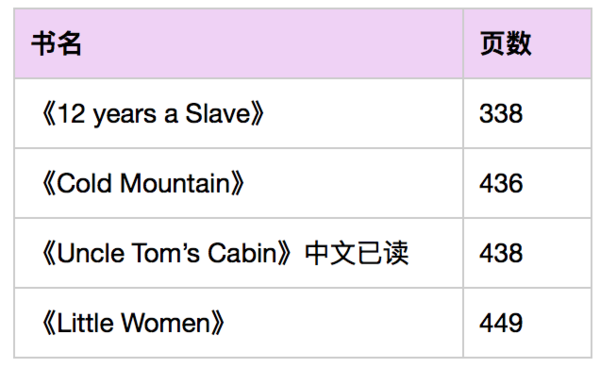This screenshot has height=368, width=600.
Task: Place cursor on the word Cabin
Action: 242,253
